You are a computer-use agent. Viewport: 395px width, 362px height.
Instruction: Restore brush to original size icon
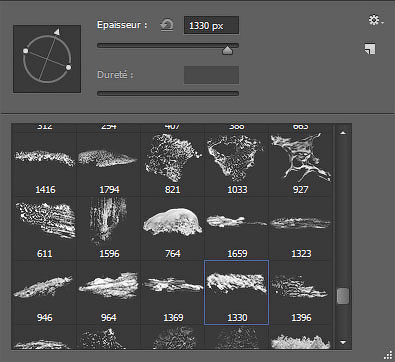(x=167, y=25)
